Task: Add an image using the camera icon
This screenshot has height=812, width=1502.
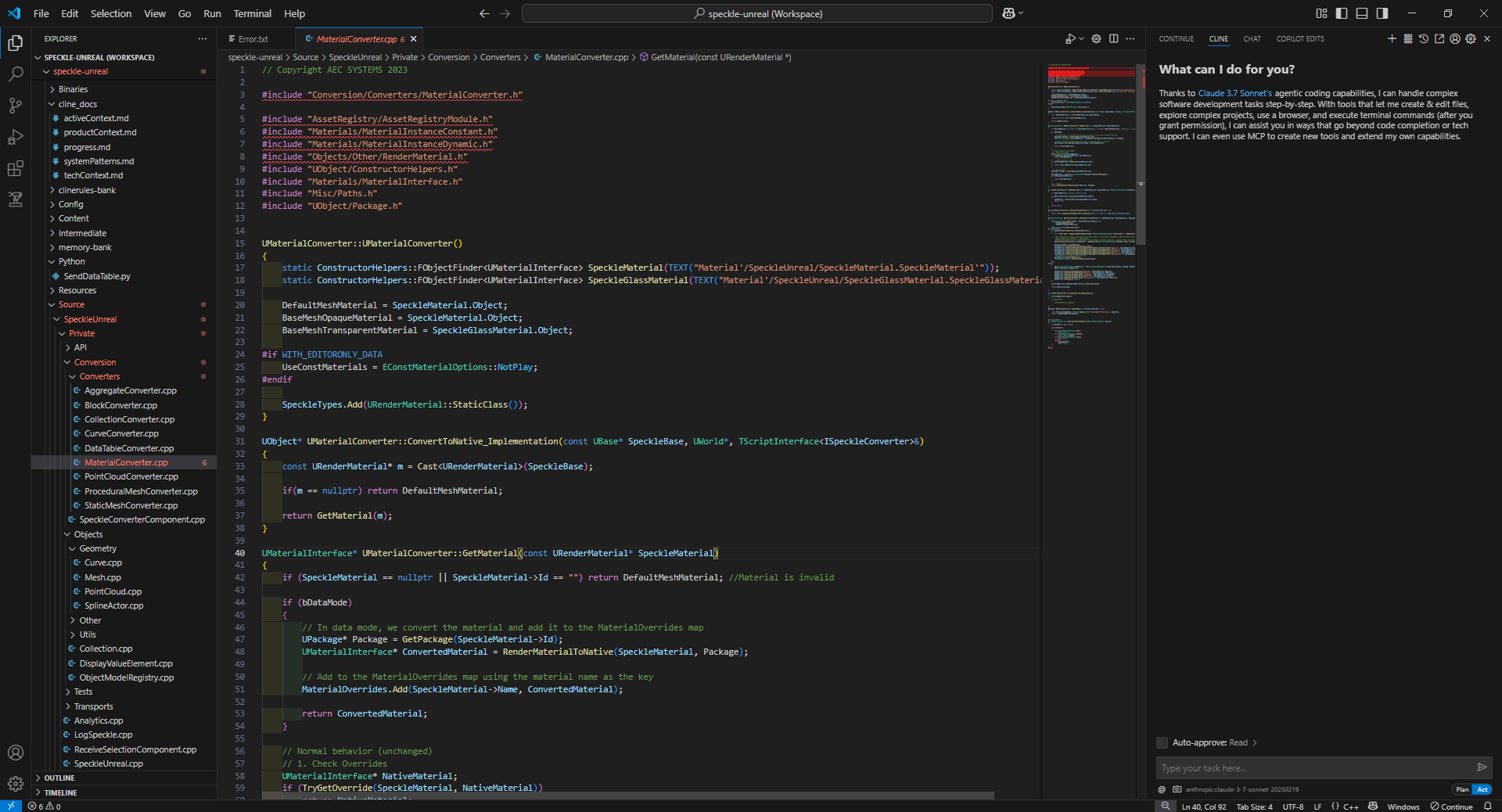Action: click(1177, 789)
